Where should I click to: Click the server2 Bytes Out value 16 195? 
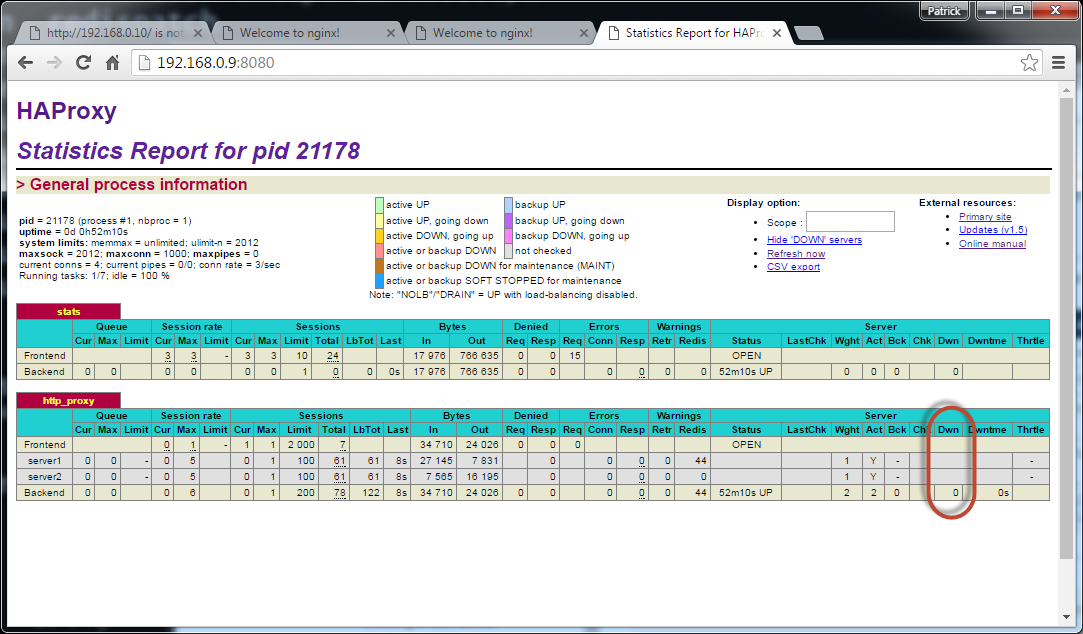(481, 477)
